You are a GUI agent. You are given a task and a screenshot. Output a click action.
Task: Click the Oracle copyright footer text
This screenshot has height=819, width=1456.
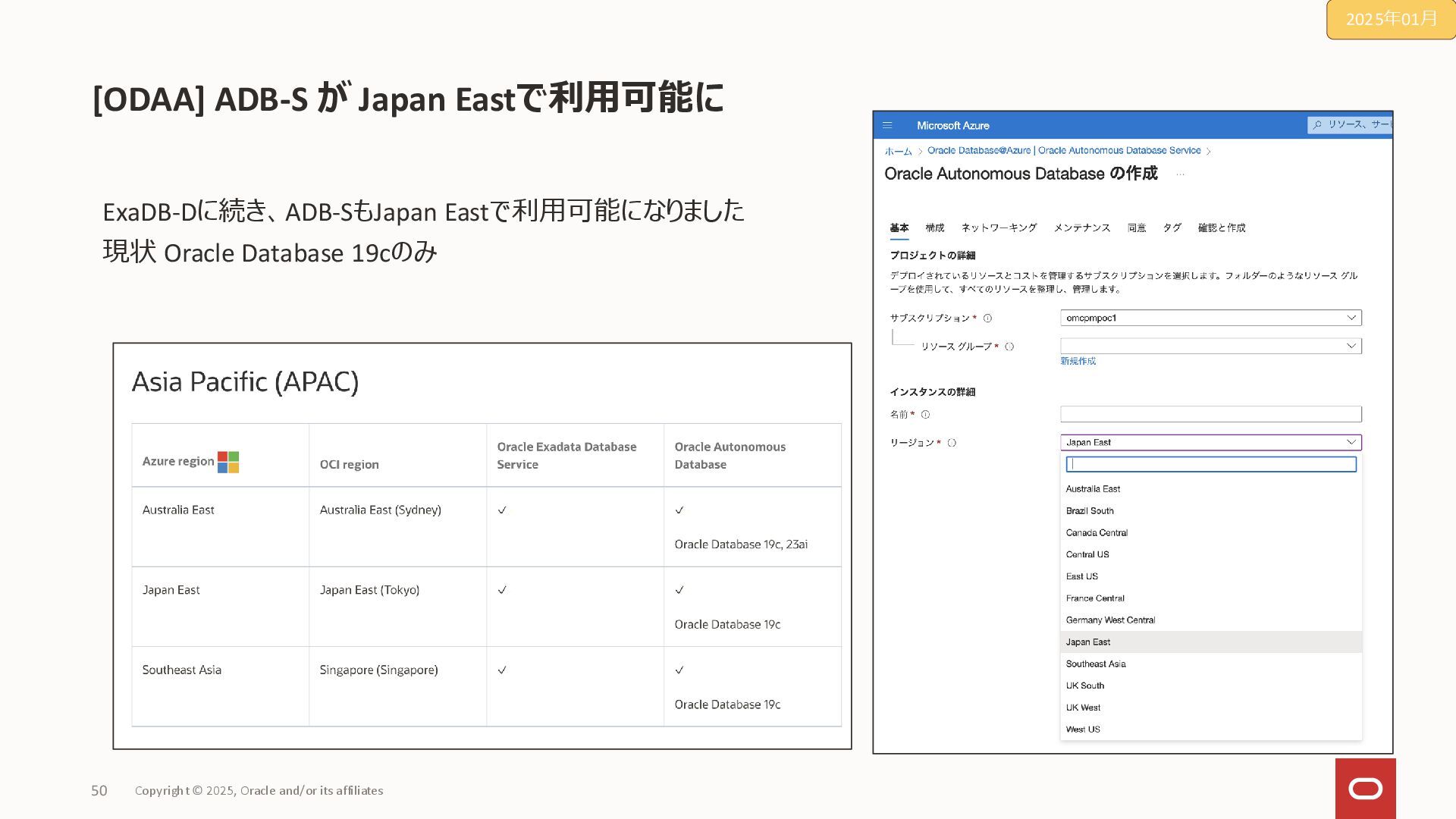259,791
